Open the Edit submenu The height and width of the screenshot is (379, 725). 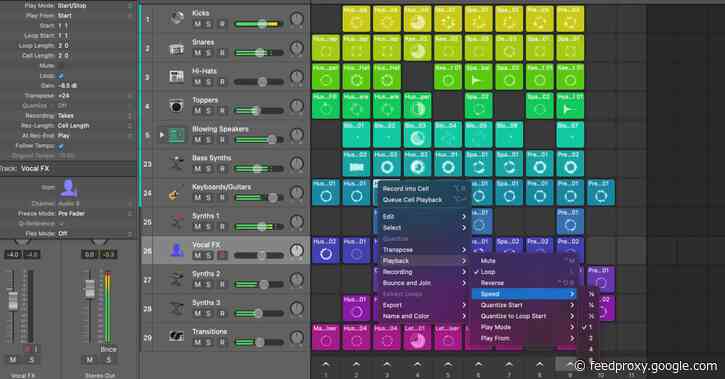pyautogui.click(x=424, y=216)
